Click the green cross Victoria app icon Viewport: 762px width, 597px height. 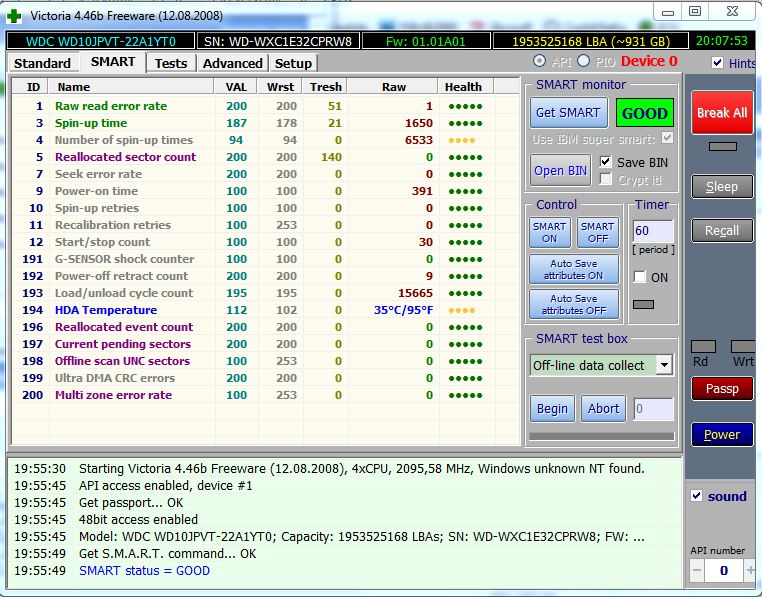click(x=13, y=15)
